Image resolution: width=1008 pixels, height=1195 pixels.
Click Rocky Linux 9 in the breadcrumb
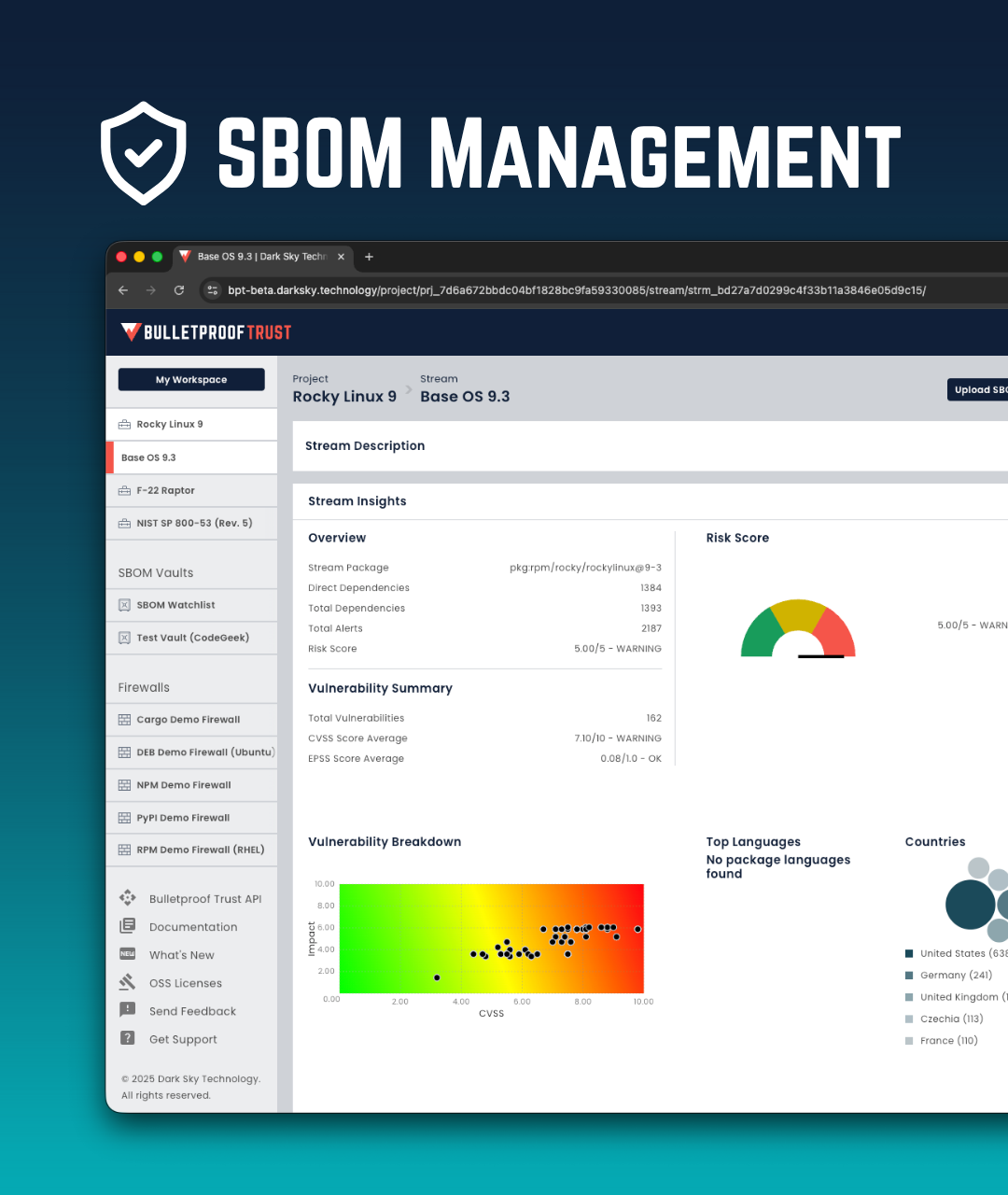tap(344, 397)
